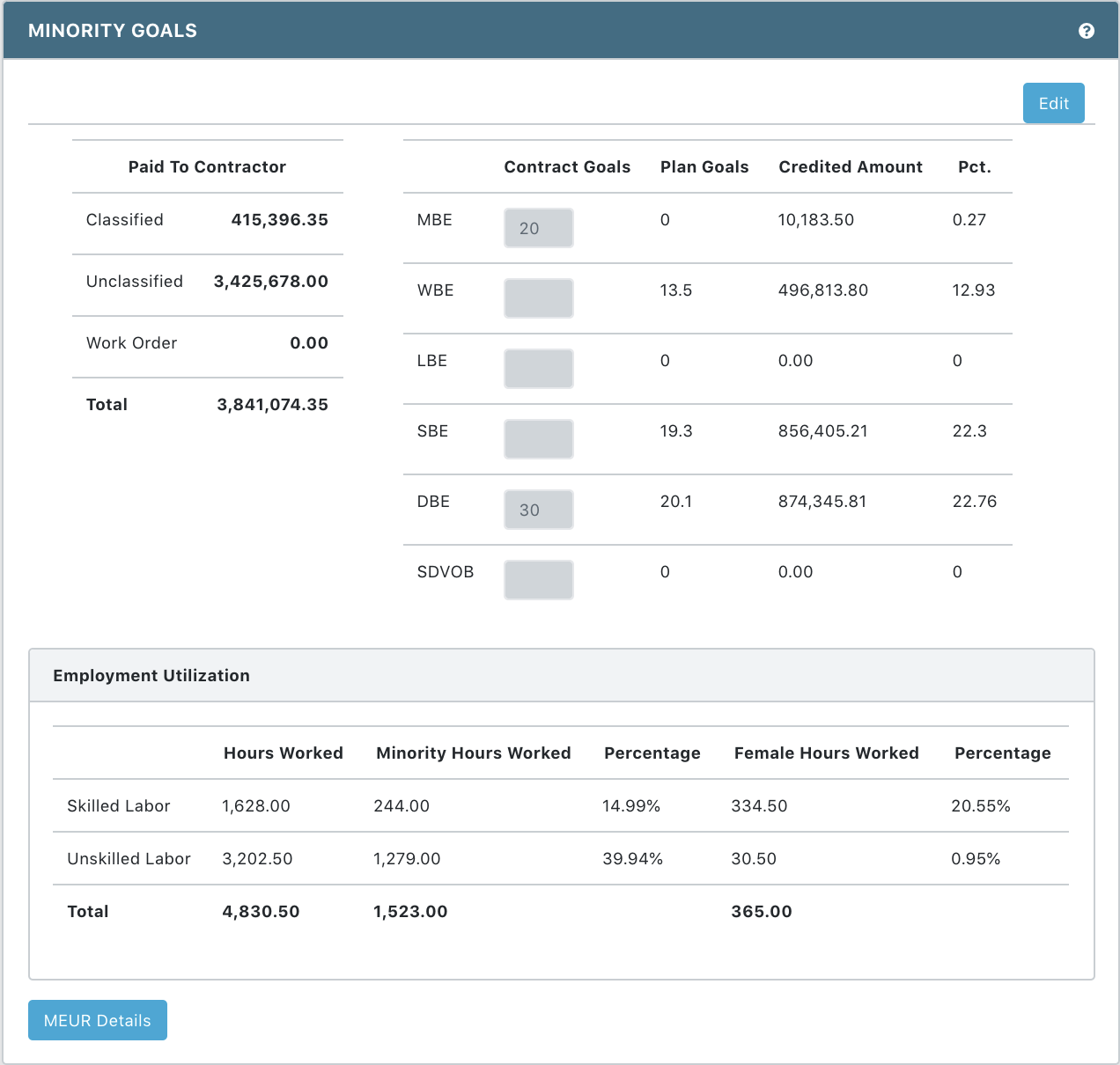Open MEUR Details
The image size is (1120, 1065).
(x=98, y=1020)
